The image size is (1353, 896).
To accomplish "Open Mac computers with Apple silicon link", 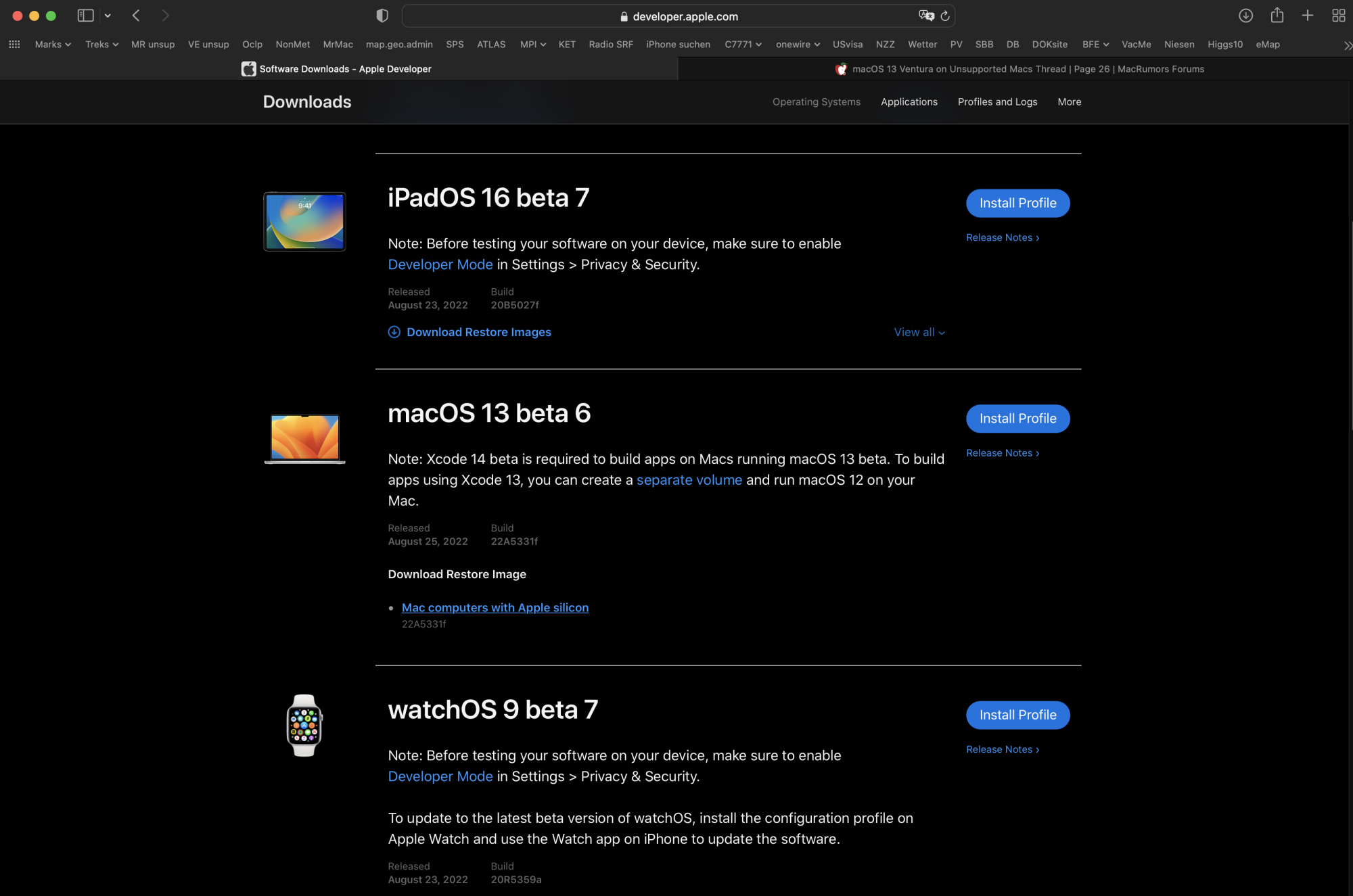I will click(x=495, y=608).
